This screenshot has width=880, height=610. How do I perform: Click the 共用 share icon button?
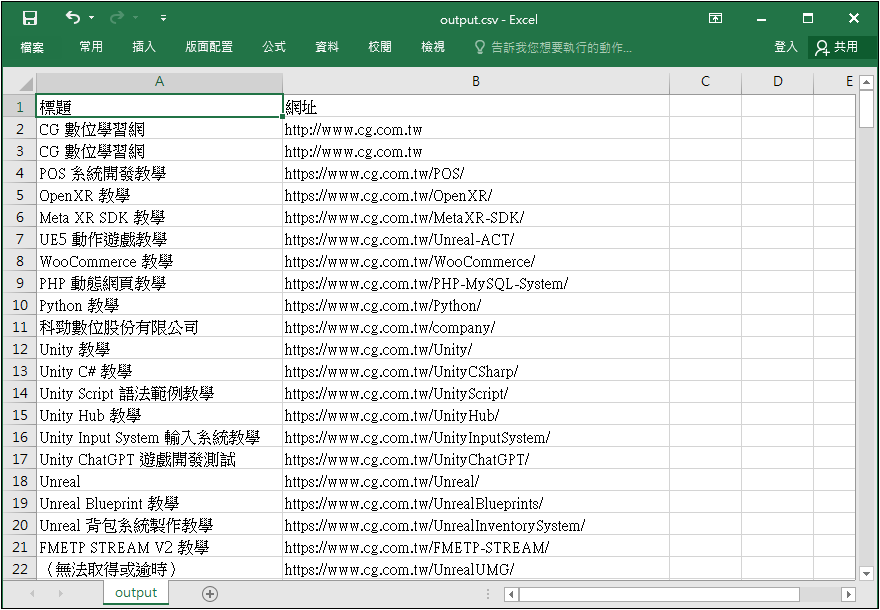pyautogui.click(x=836, y=47)
